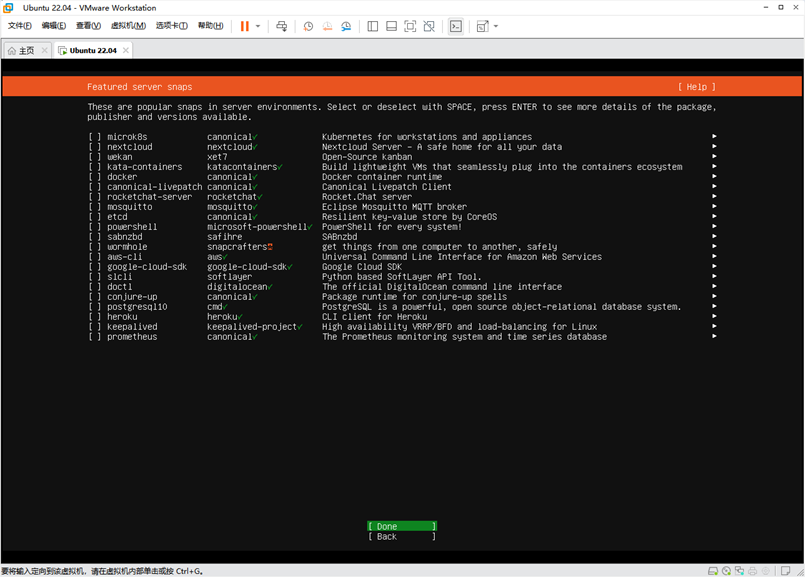Select the sabnzbd package name
Viewport: 805px width, 577px height.
point(125,237)
